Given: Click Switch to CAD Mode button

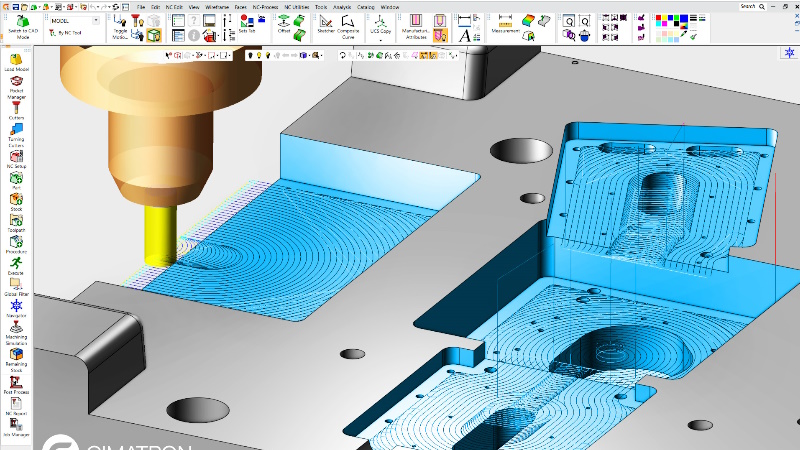Looking at the screenshot, I should click(23, 27).
